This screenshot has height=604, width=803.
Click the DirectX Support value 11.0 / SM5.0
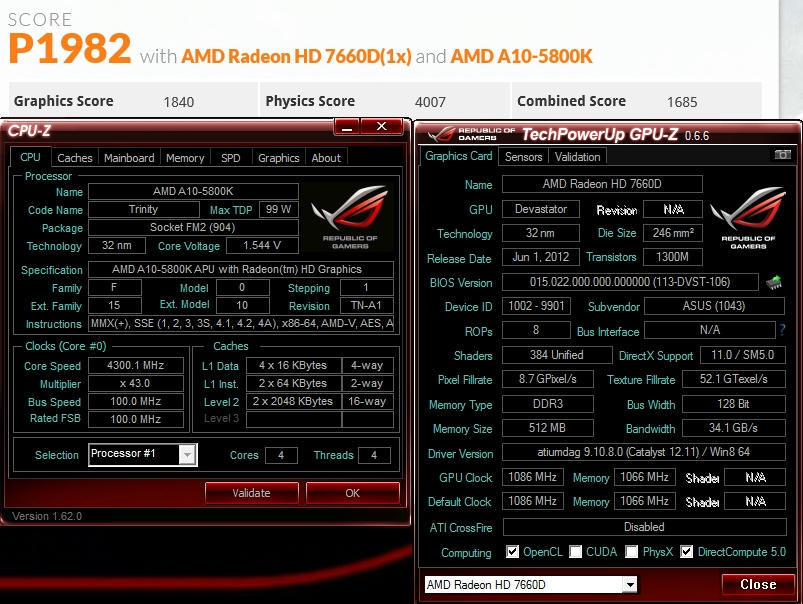[x=743, y=355]
